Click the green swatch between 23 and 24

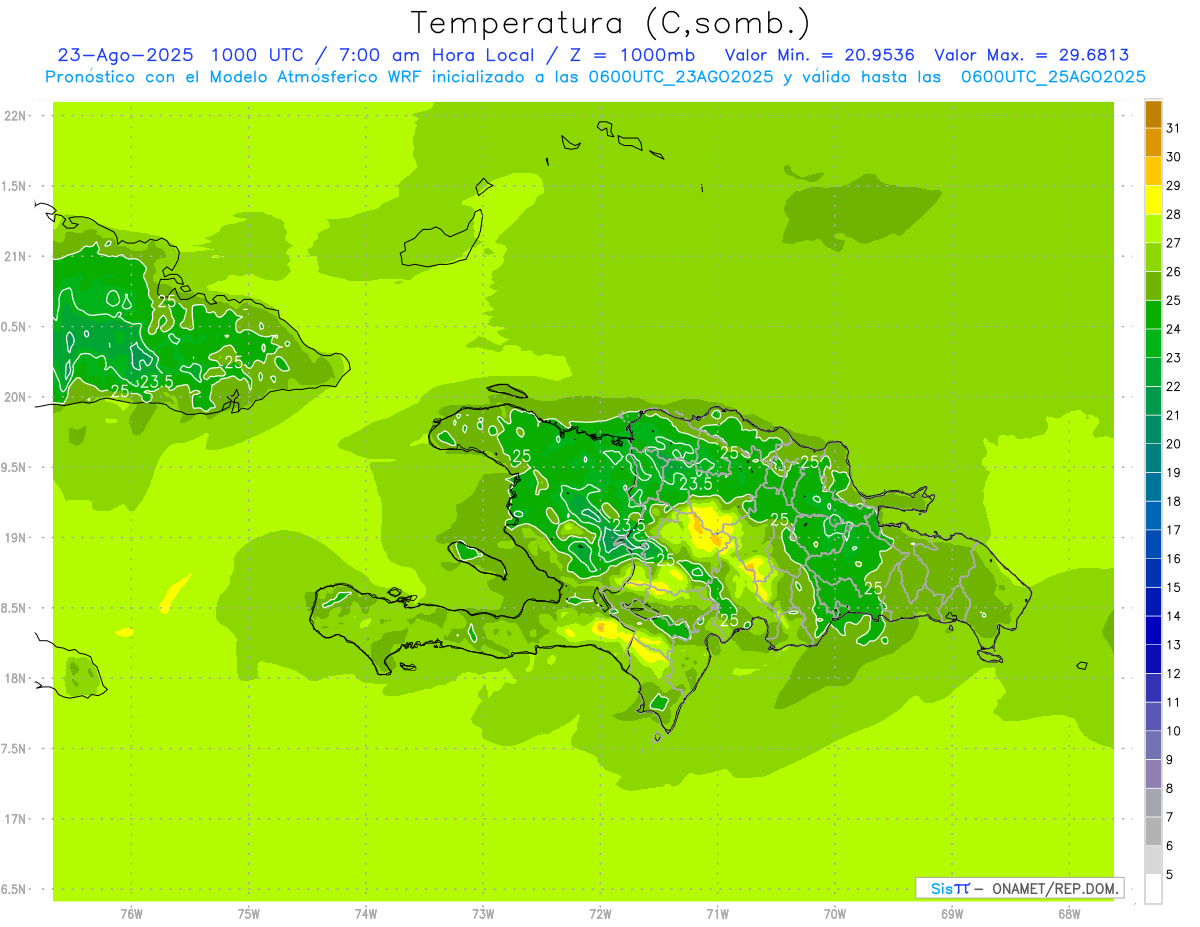click(x=1153, y=344)
